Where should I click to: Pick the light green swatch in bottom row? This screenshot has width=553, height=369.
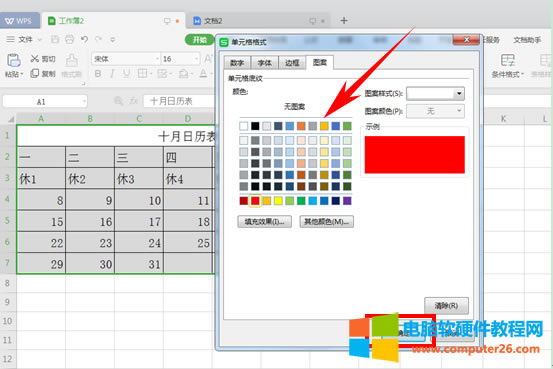point(290,201)
